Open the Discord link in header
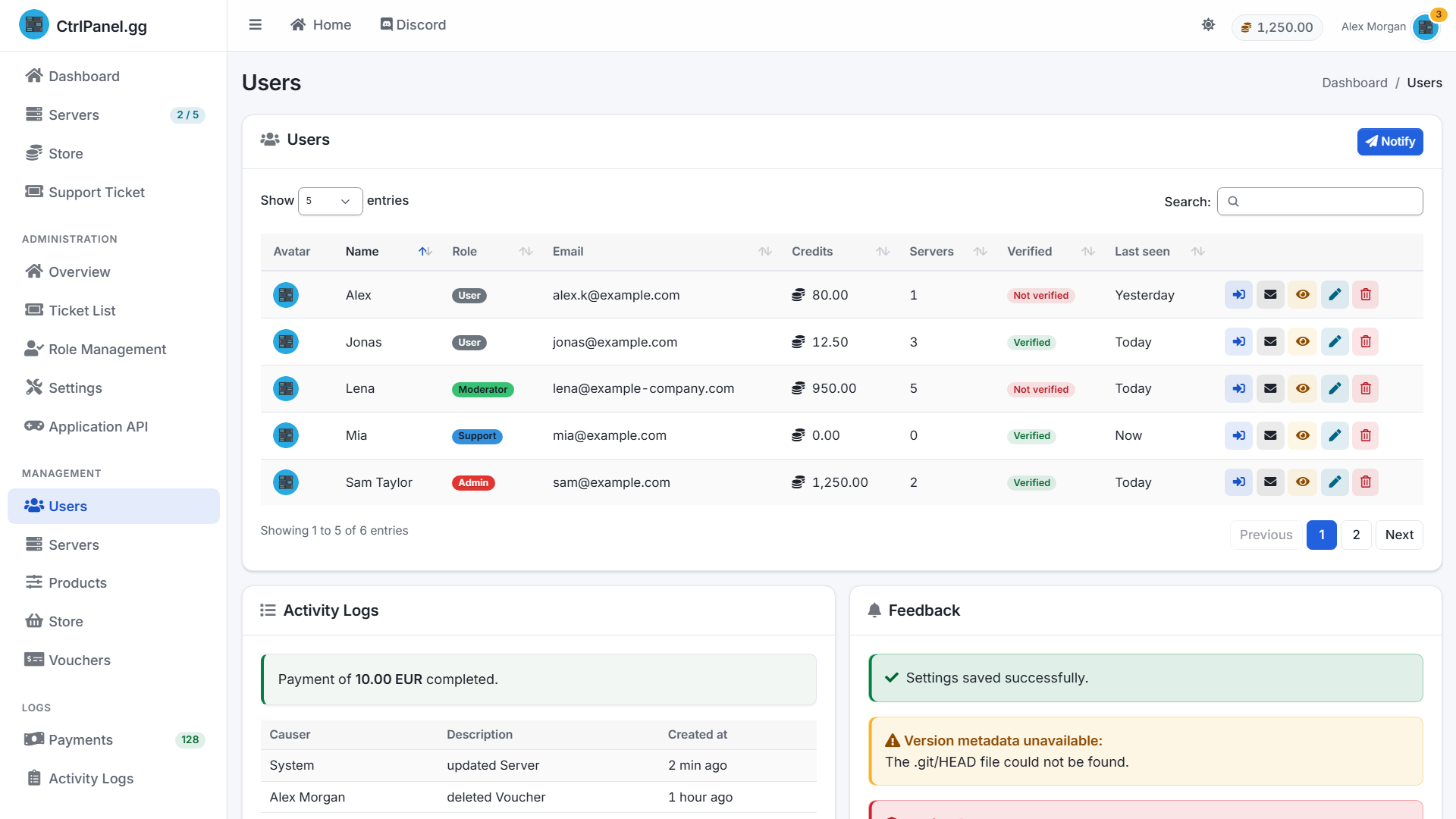 tap(413, 25)
